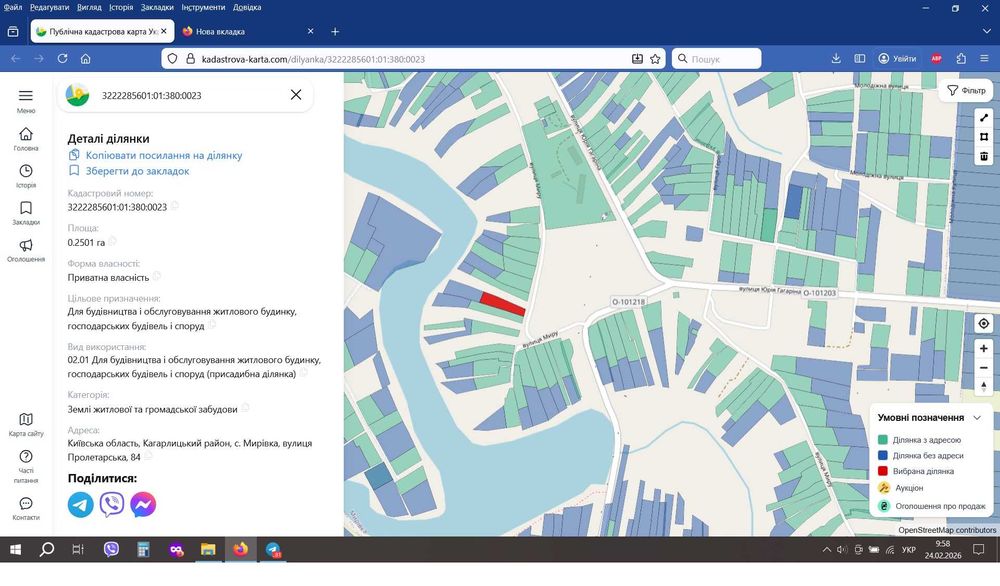Viewport: 1000px width, 586px height.
Task: Zoom in on the map
Action: [x=984, y=349]
